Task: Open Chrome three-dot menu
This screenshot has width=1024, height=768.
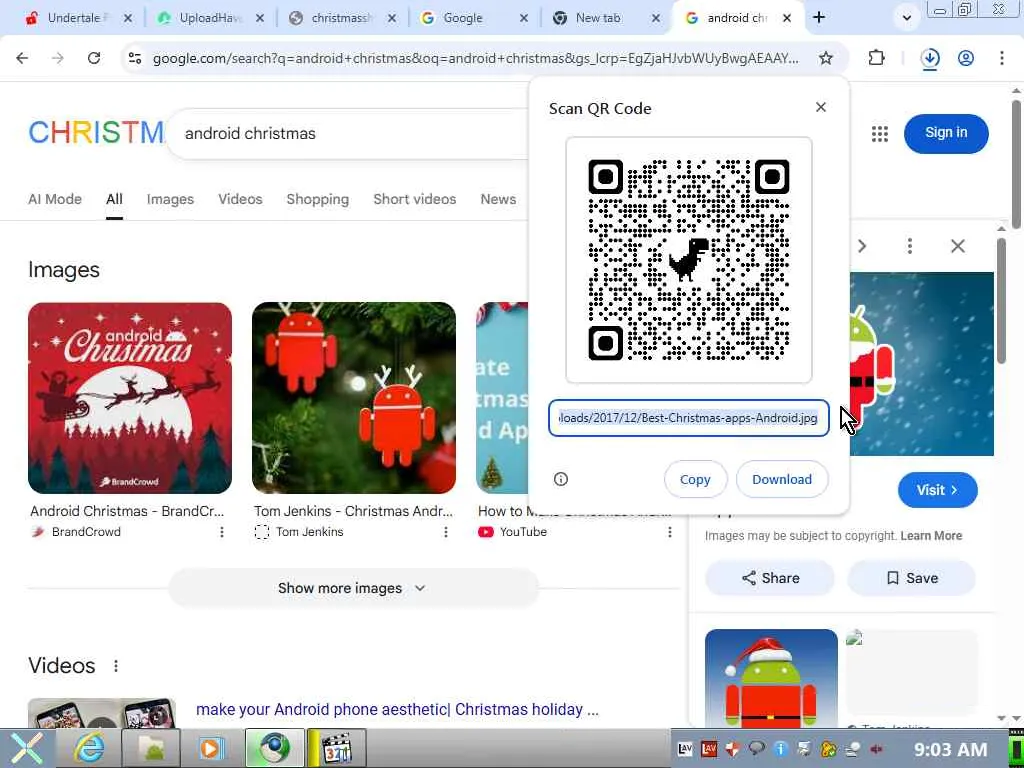Action: click(1002, 58)
